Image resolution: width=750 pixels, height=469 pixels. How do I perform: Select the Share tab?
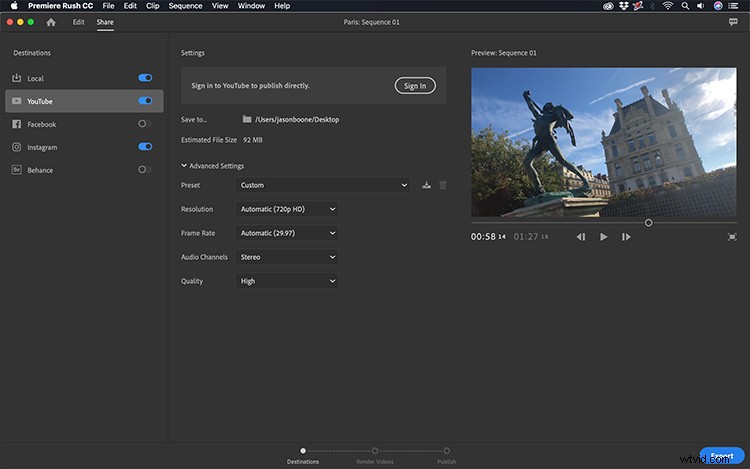click(105, 22)
